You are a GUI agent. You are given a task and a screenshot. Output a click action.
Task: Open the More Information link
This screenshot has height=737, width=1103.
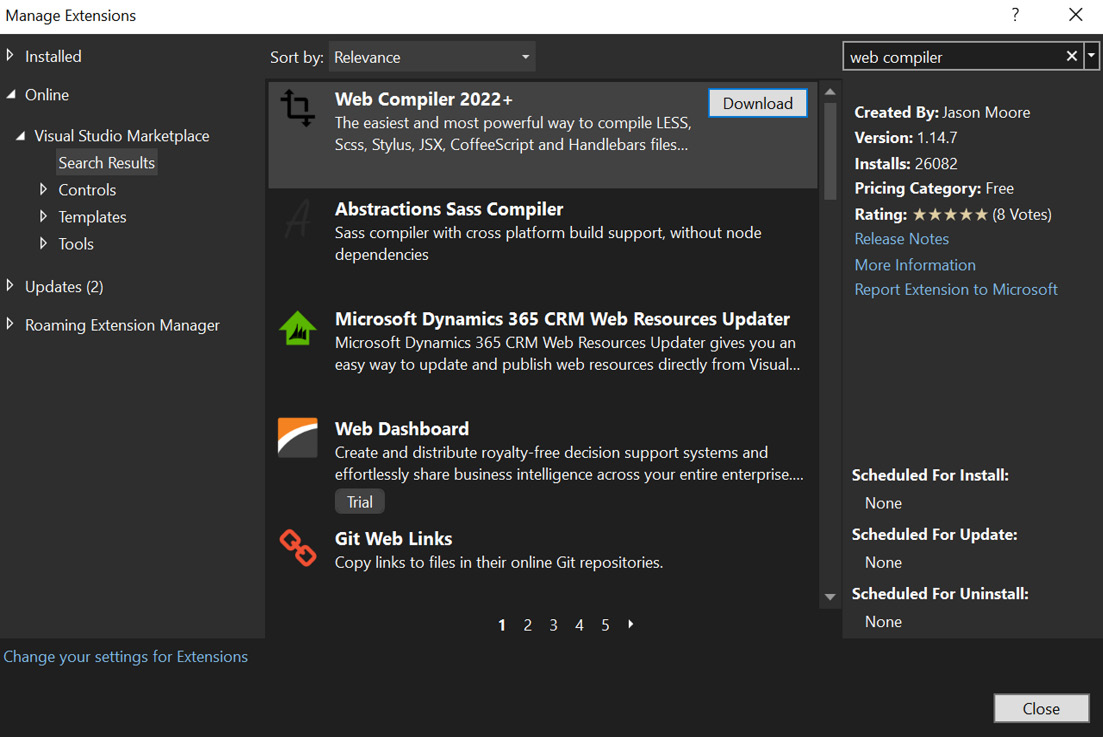click(914, 265)
